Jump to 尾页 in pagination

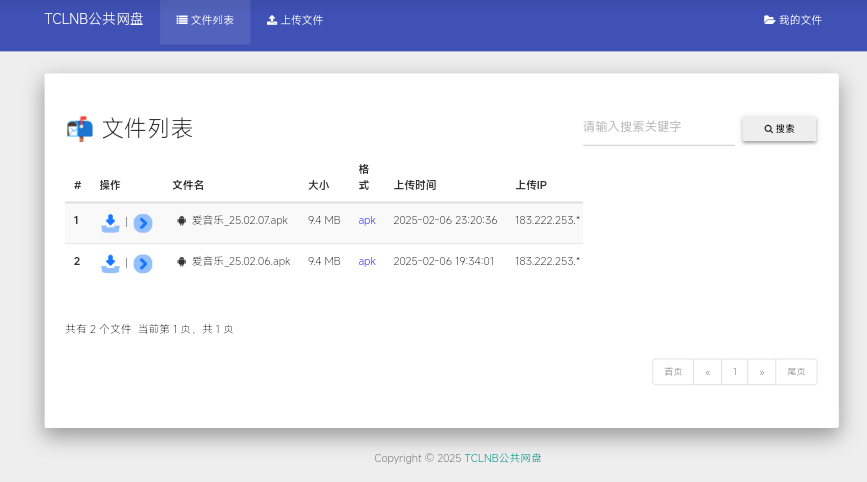tap(796, 372)
